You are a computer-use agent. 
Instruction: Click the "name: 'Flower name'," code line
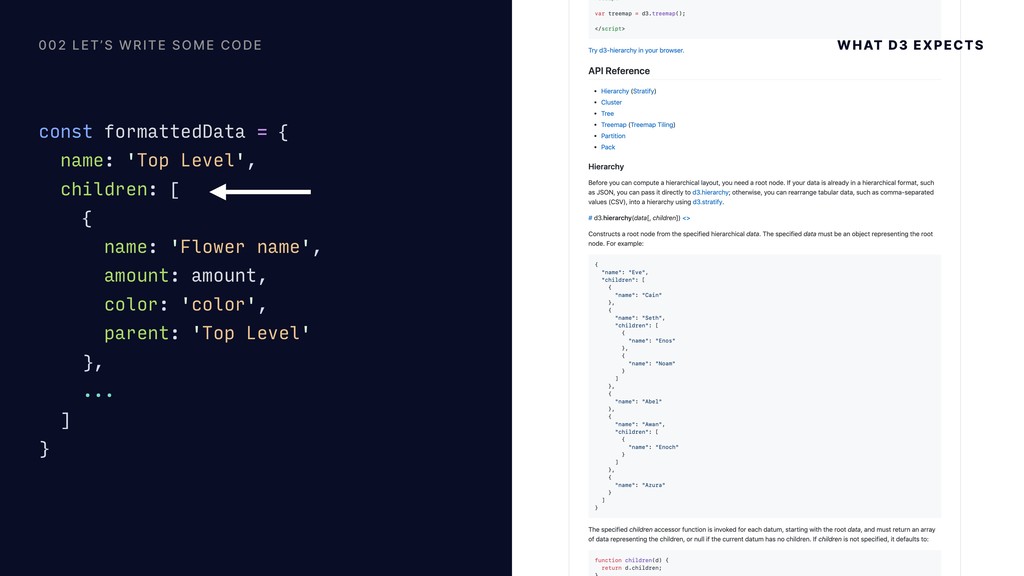click(x=212, y=247)
